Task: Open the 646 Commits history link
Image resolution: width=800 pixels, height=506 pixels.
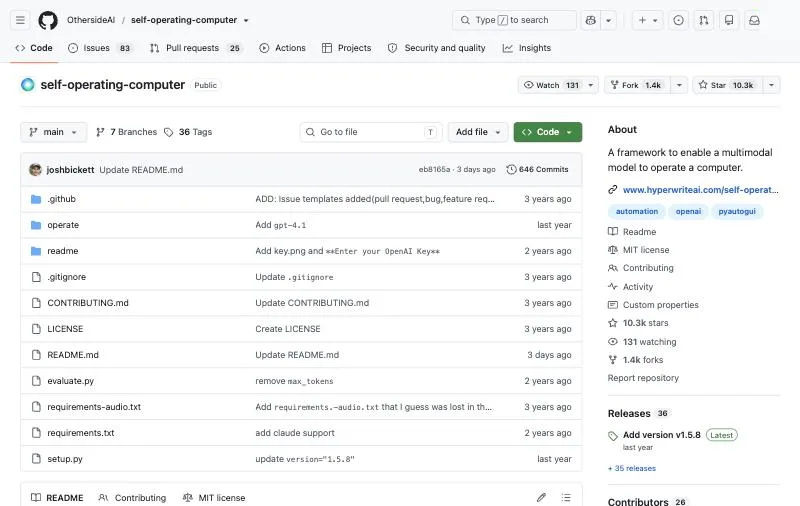Action: tap(537, 169)
